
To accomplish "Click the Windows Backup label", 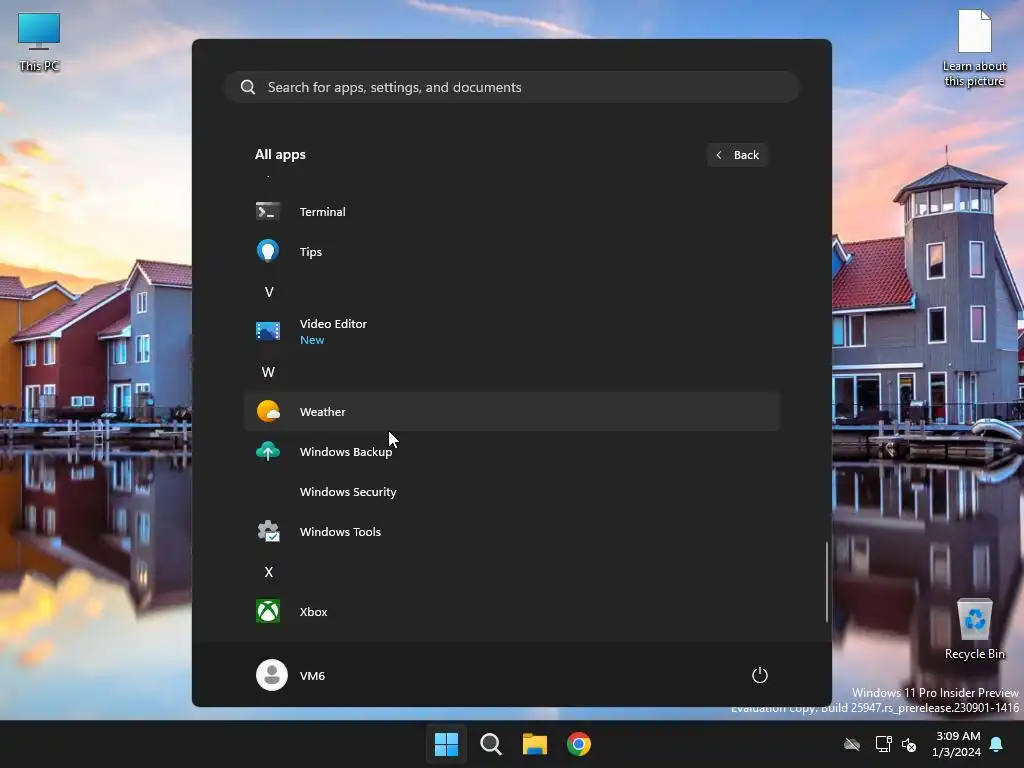I will click(345, 452).
